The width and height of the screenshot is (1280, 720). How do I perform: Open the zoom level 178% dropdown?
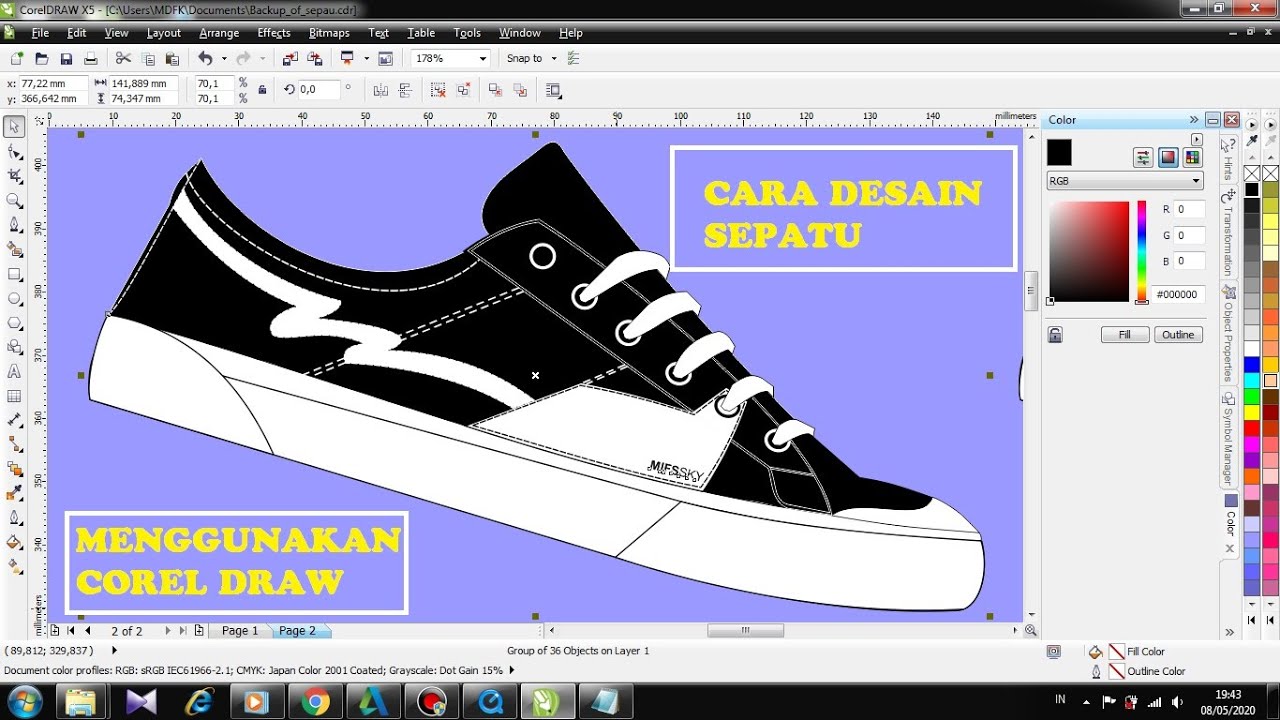(x=483, y=59)
